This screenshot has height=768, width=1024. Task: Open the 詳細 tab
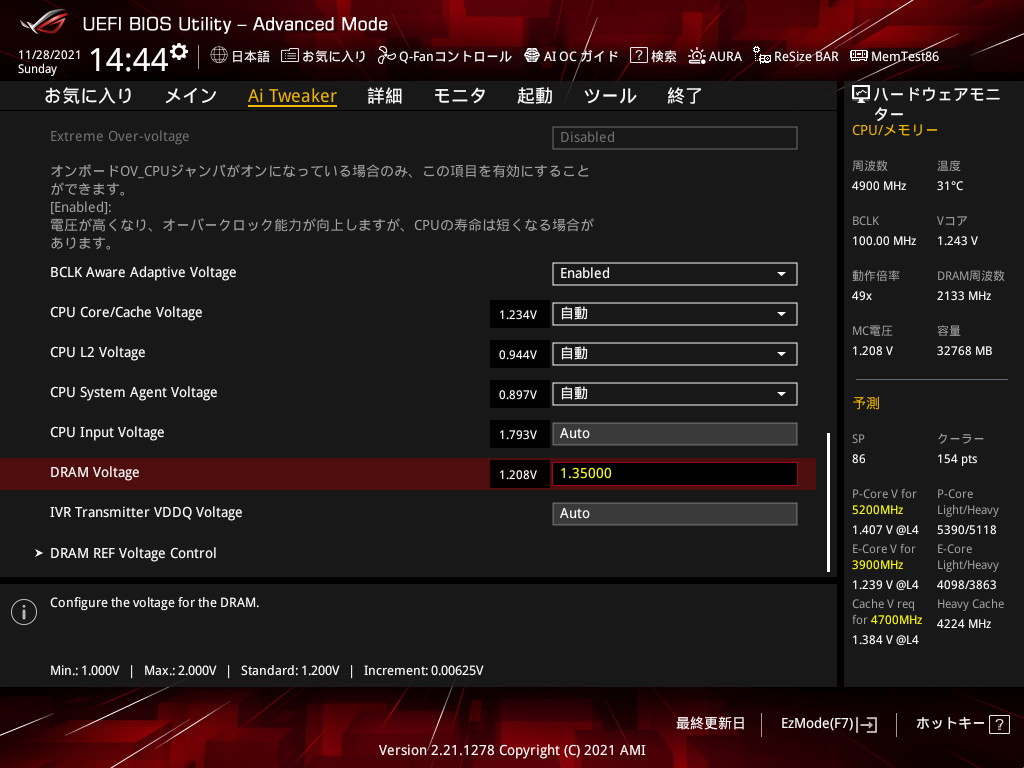[x=385, y=96]
